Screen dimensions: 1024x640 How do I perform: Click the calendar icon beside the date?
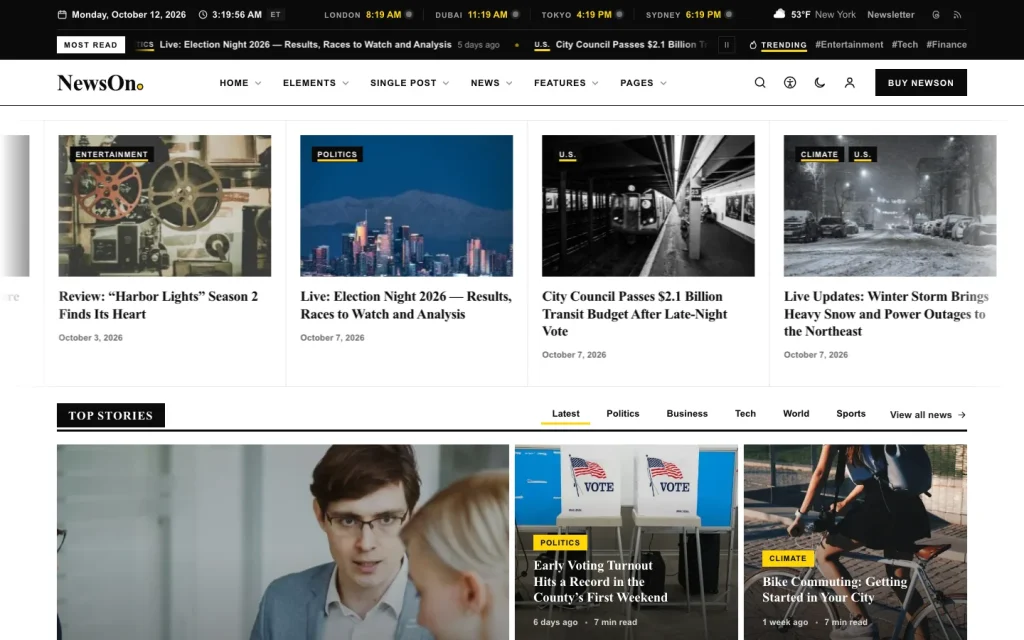click(62, 14)
